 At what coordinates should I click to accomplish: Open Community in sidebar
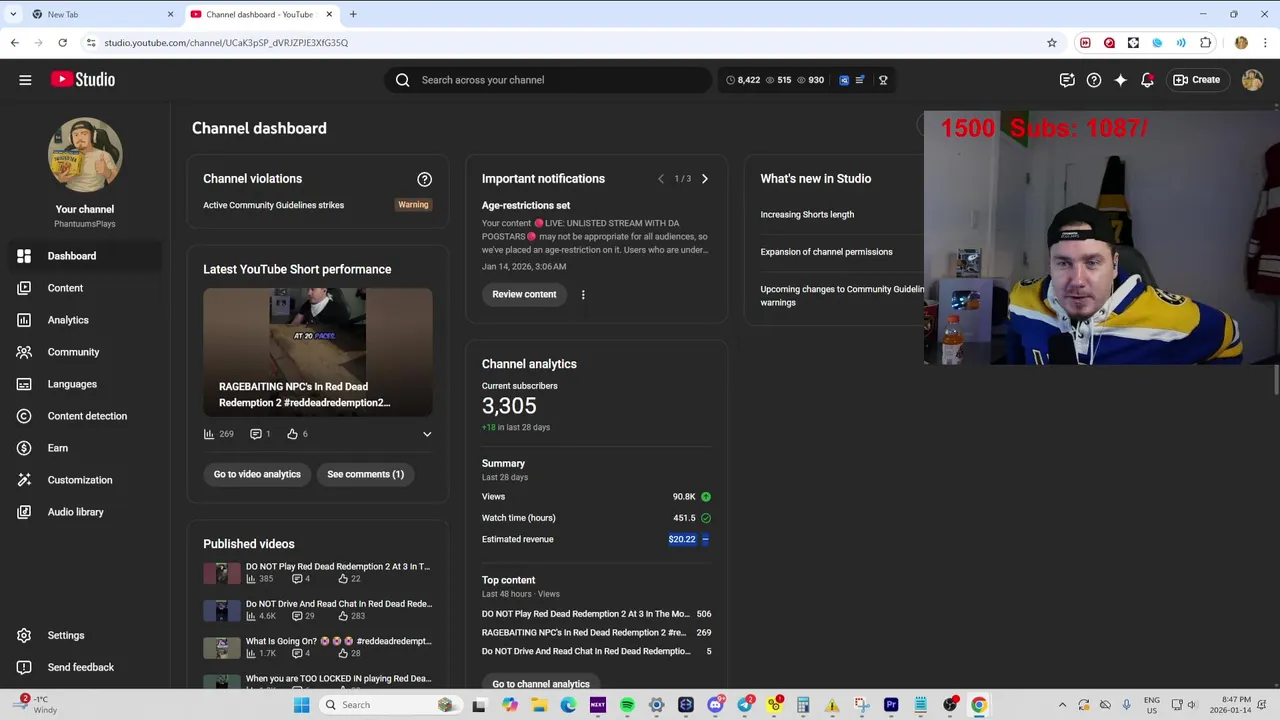click(x=86, y=352)
